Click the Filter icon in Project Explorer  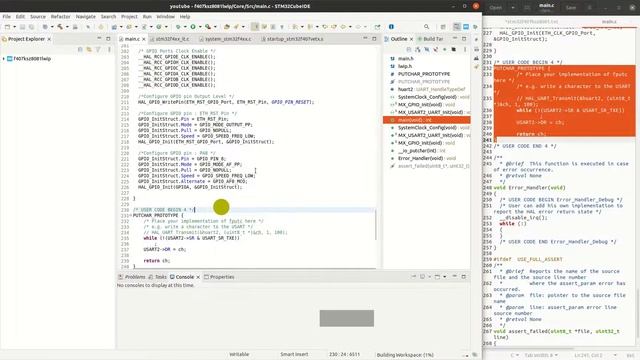(x=98, y=50)
